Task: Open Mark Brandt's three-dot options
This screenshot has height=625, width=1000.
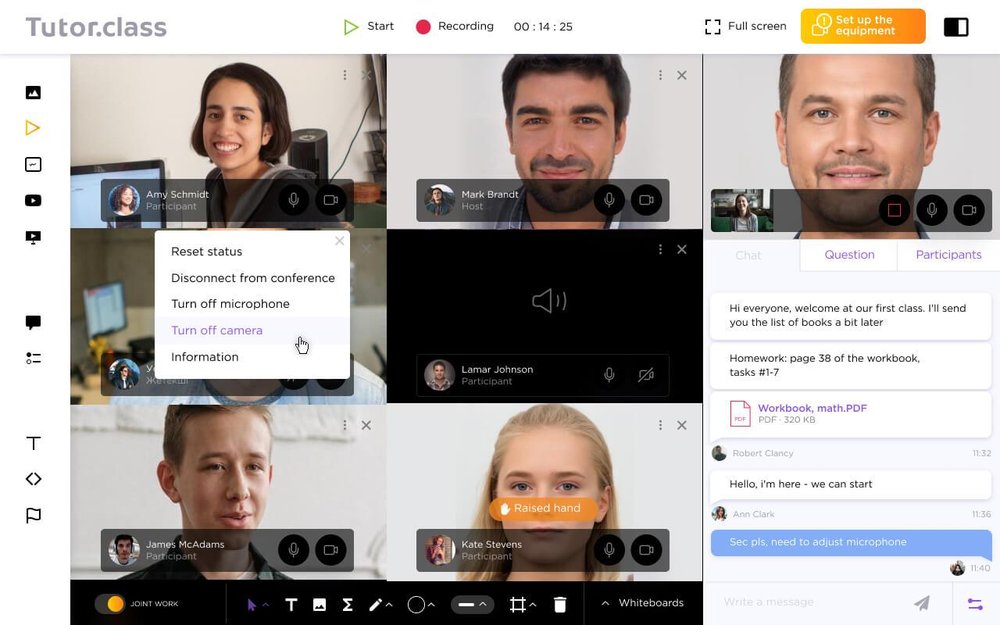Action: click(660, 75)
